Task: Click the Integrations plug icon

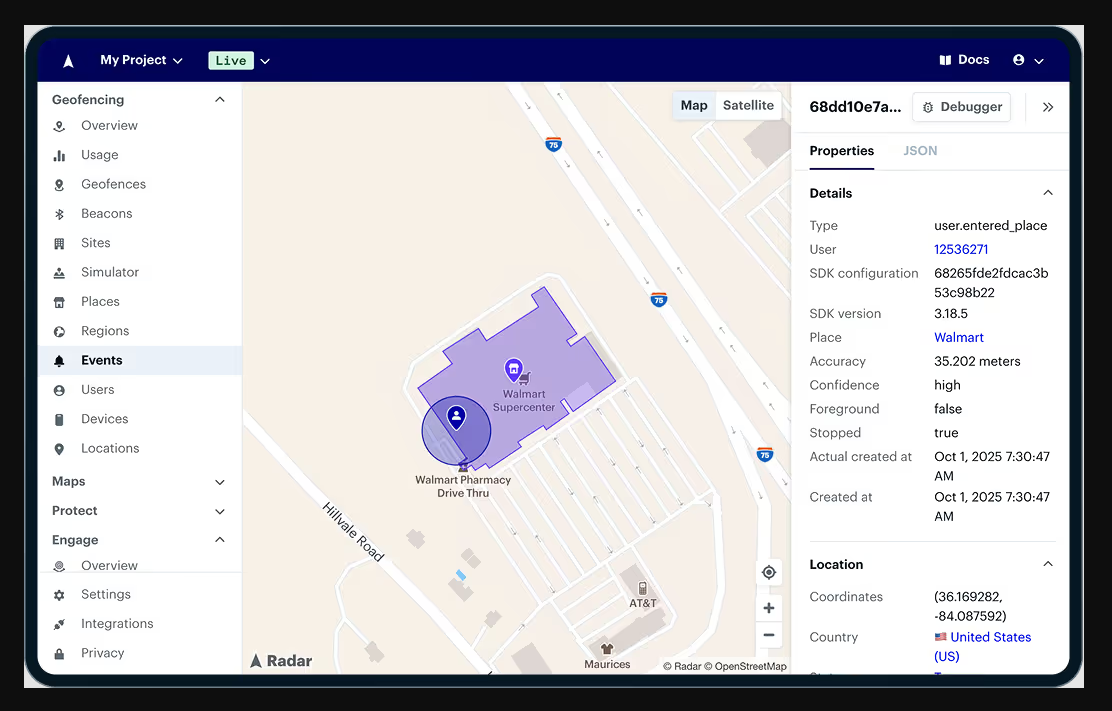Action: tap(60, 625)
